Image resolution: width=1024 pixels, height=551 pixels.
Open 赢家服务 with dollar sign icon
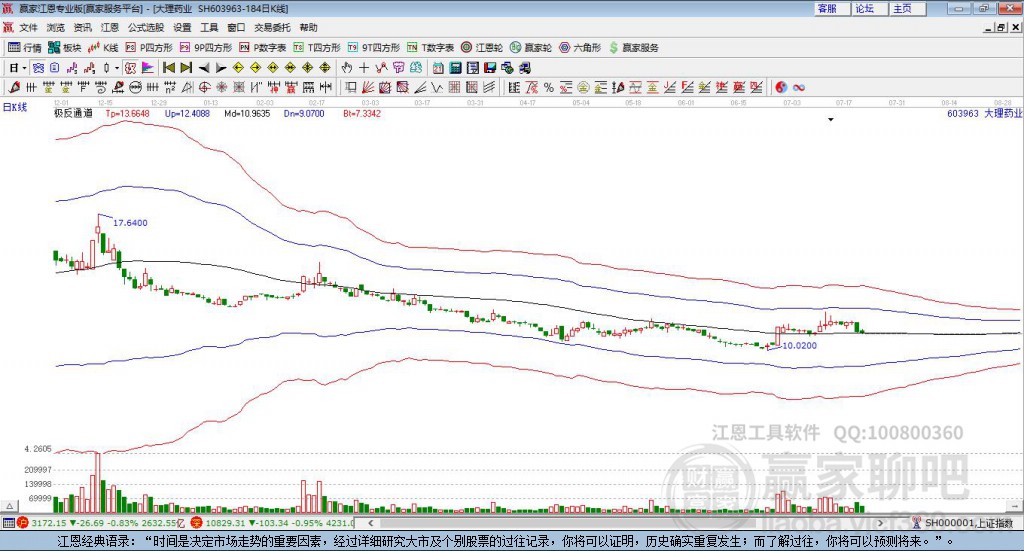pyautogui.click(x=633, y=48)
